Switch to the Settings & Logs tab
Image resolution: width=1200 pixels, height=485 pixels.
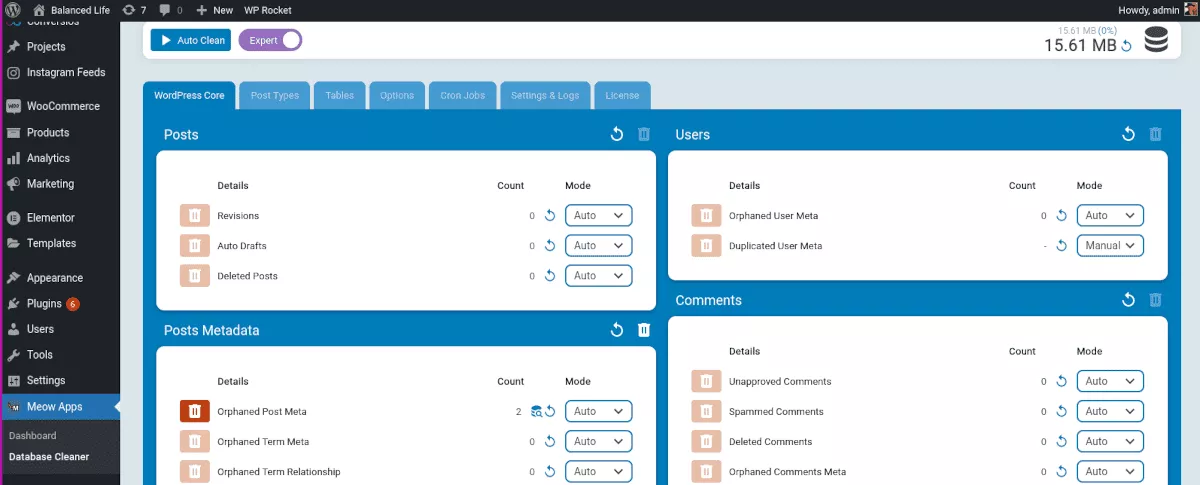click(x=545, y=95)
